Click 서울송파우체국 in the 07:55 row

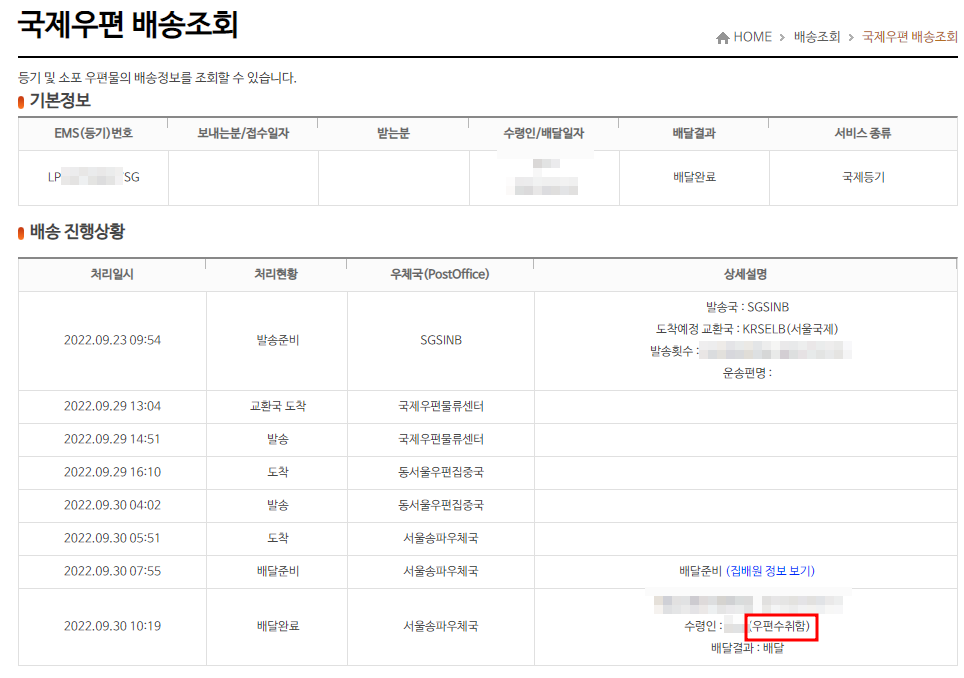(441, 571)
